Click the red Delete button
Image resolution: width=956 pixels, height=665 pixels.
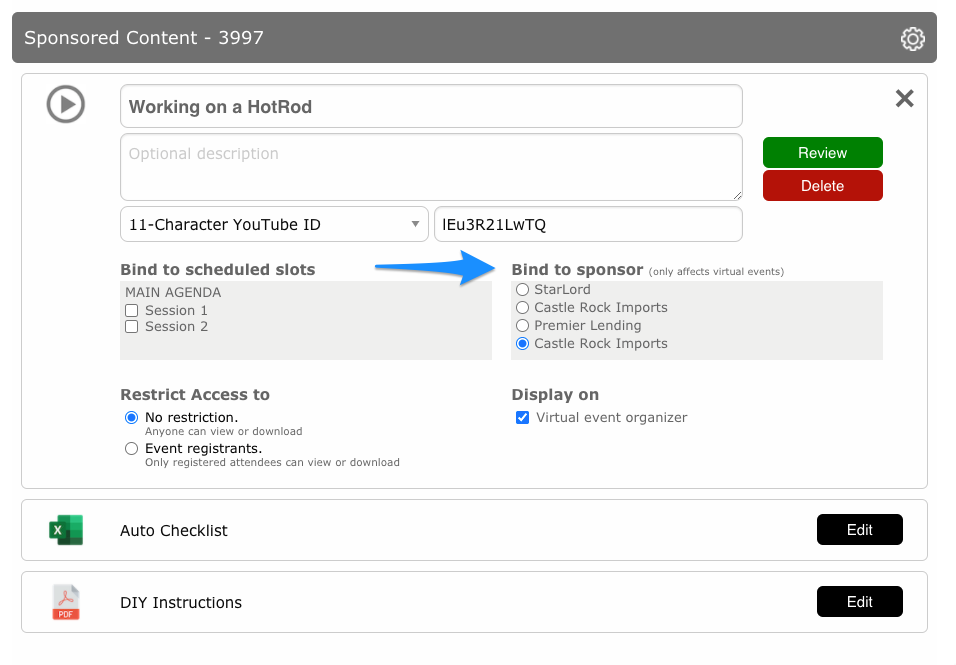[822, 185]
